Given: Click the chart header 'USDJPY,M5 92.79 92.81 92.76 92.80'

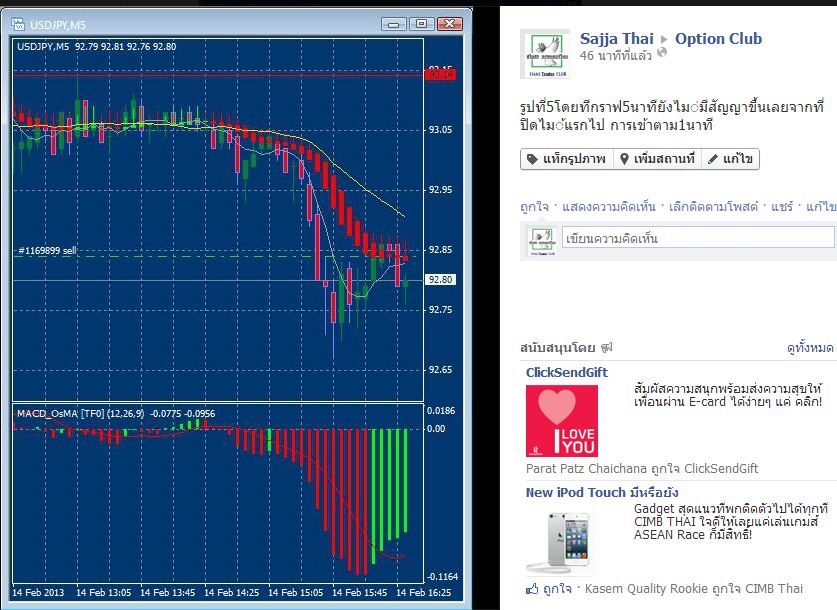Looking at the screenshot, I should [x=97, y=46].
